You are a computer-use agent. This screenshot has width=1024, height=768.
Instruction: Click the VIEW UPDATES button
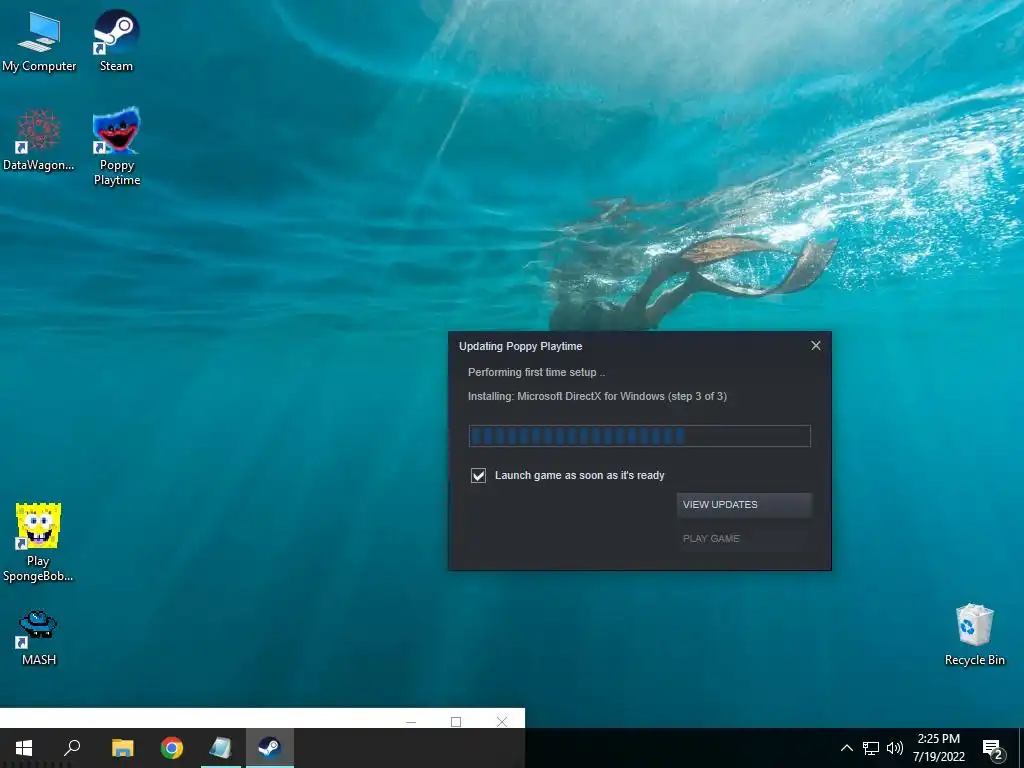pyautogui.click(x=744, y=505)
